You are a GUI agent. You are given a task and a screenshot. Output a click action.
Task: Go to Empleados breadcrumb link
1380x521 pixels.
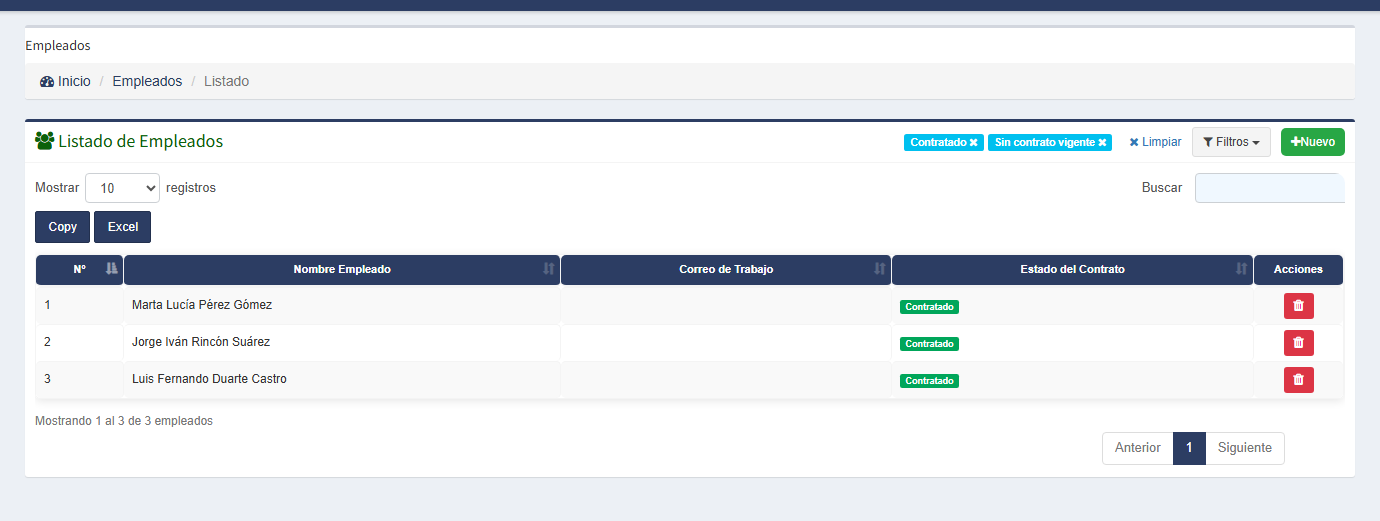[147, 82]
